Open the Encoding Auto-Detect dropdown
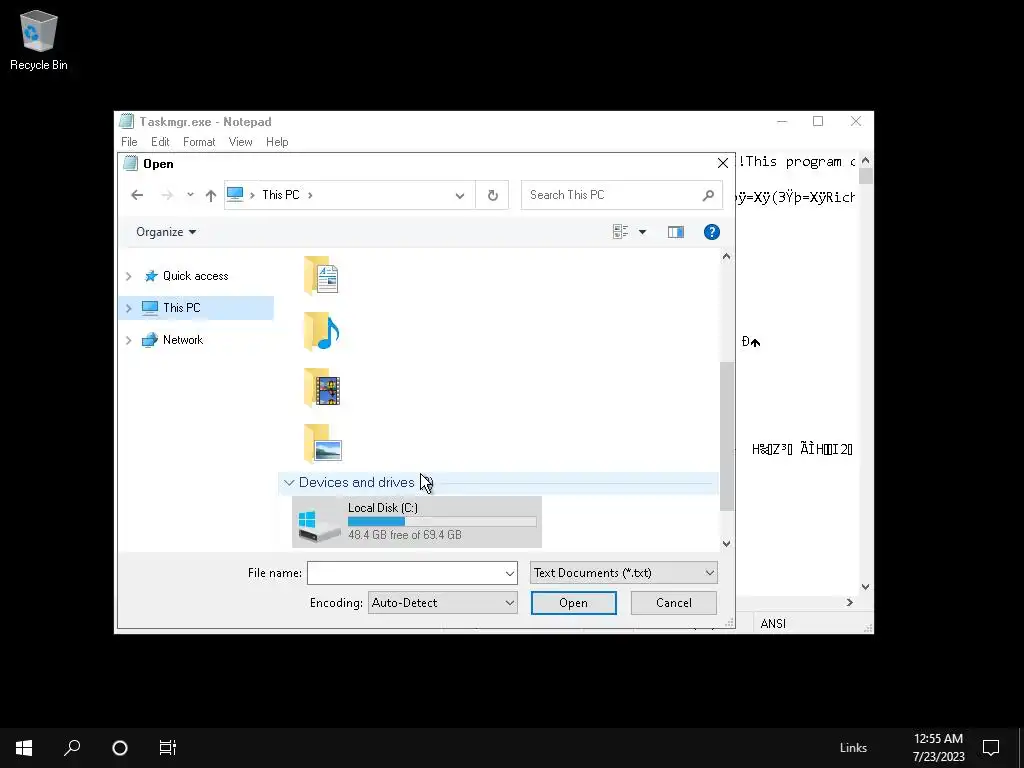This screenshot has height=768, width=1024. [x=443, y=603]
